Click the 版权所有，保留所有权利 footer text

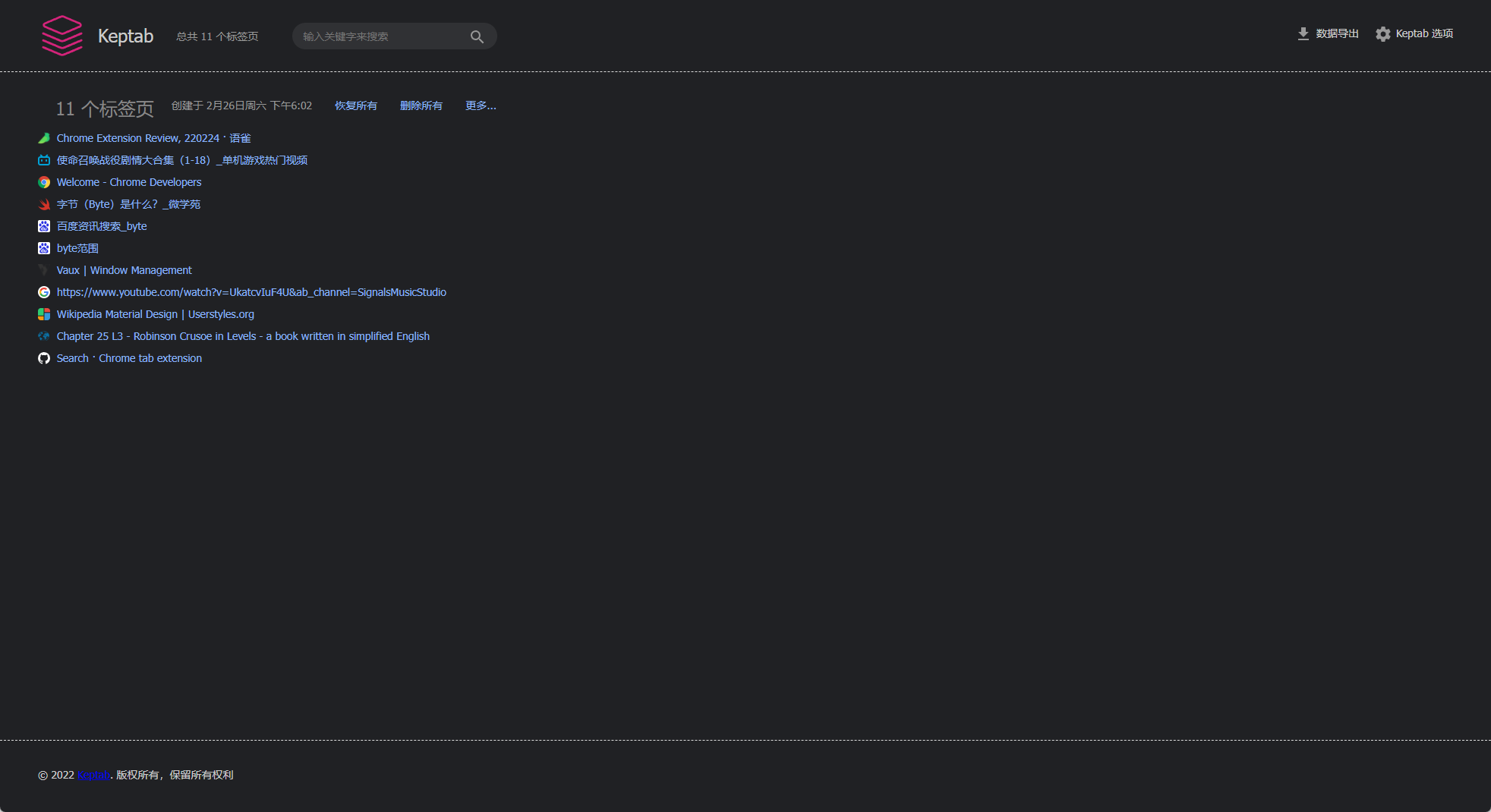coord(175,775)
